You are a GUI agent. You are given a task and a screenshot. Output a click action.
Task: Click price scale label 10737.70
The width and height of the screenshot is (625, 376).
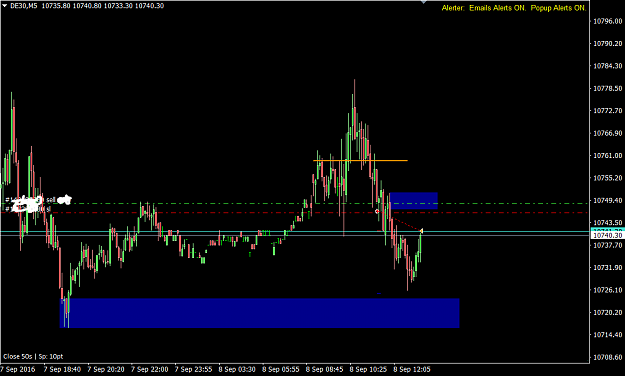pyautogui.click(x=607, y=245)
